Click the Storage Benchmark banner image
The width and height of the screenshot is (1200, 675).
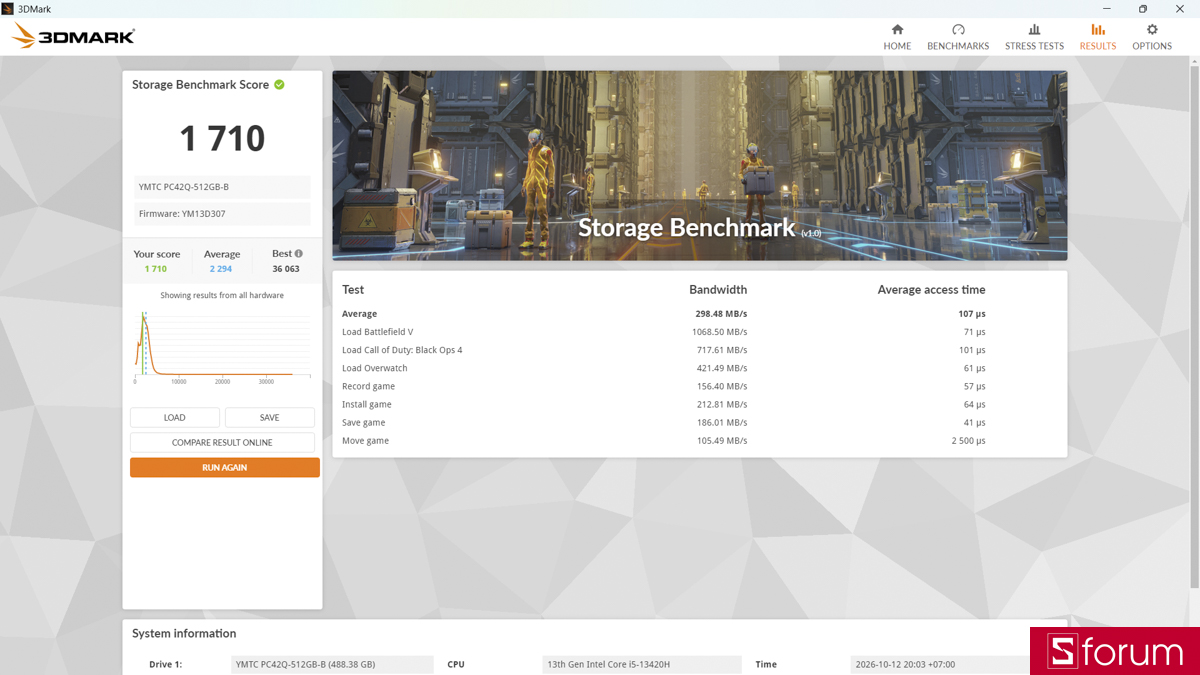[x=700, y=165]
